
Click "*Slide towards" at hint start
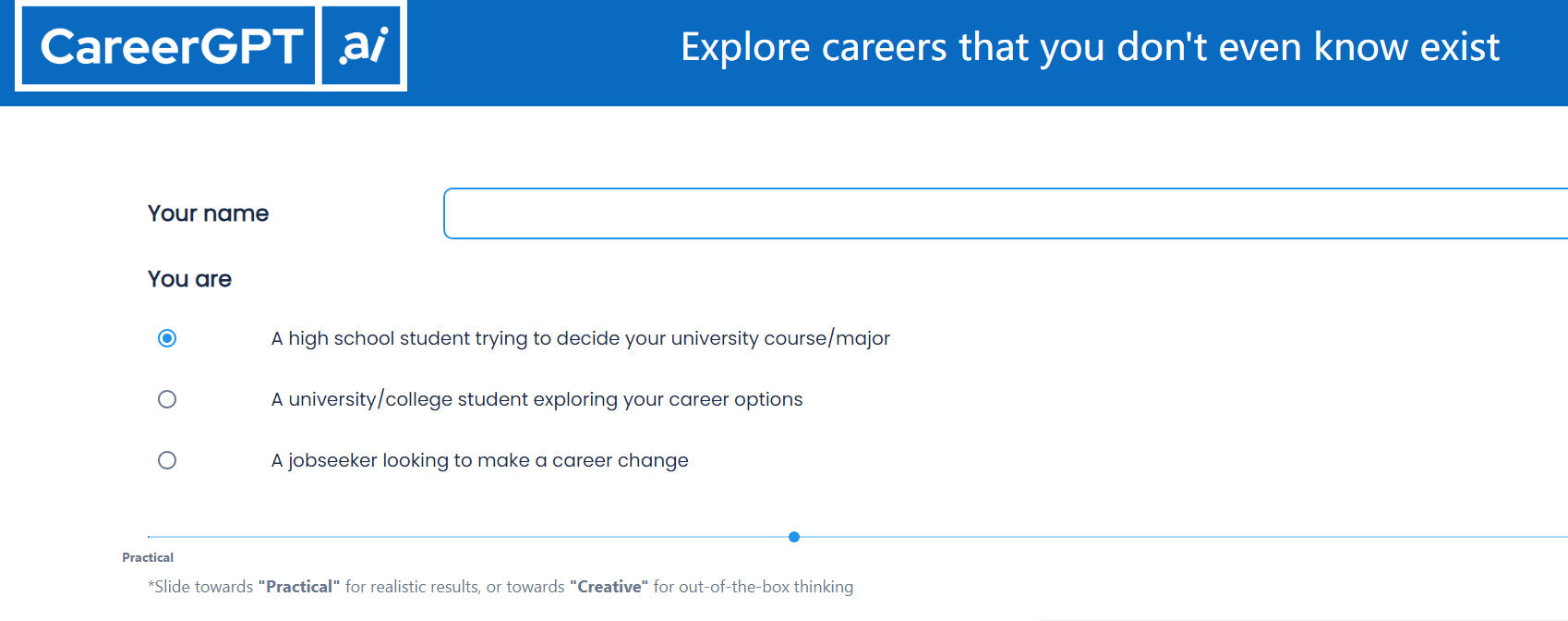(x=200, y=587)
